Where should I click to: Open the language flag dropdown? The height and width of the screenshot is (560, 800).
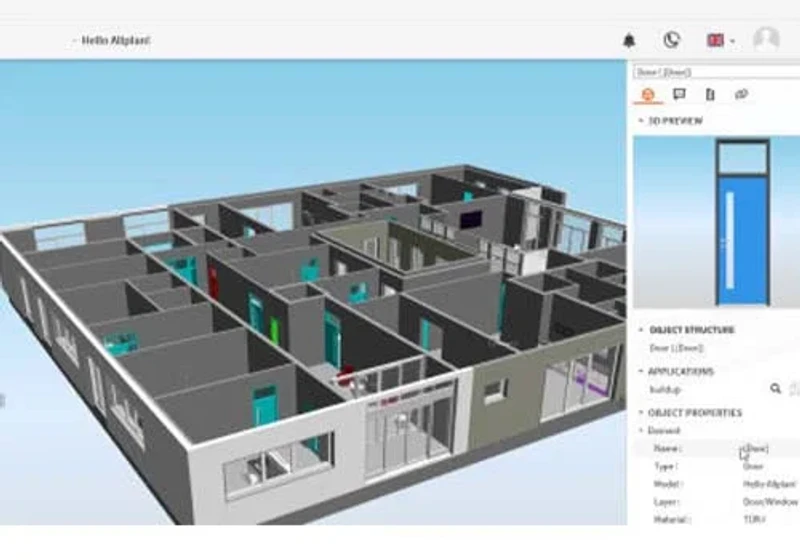coord(720,40)
